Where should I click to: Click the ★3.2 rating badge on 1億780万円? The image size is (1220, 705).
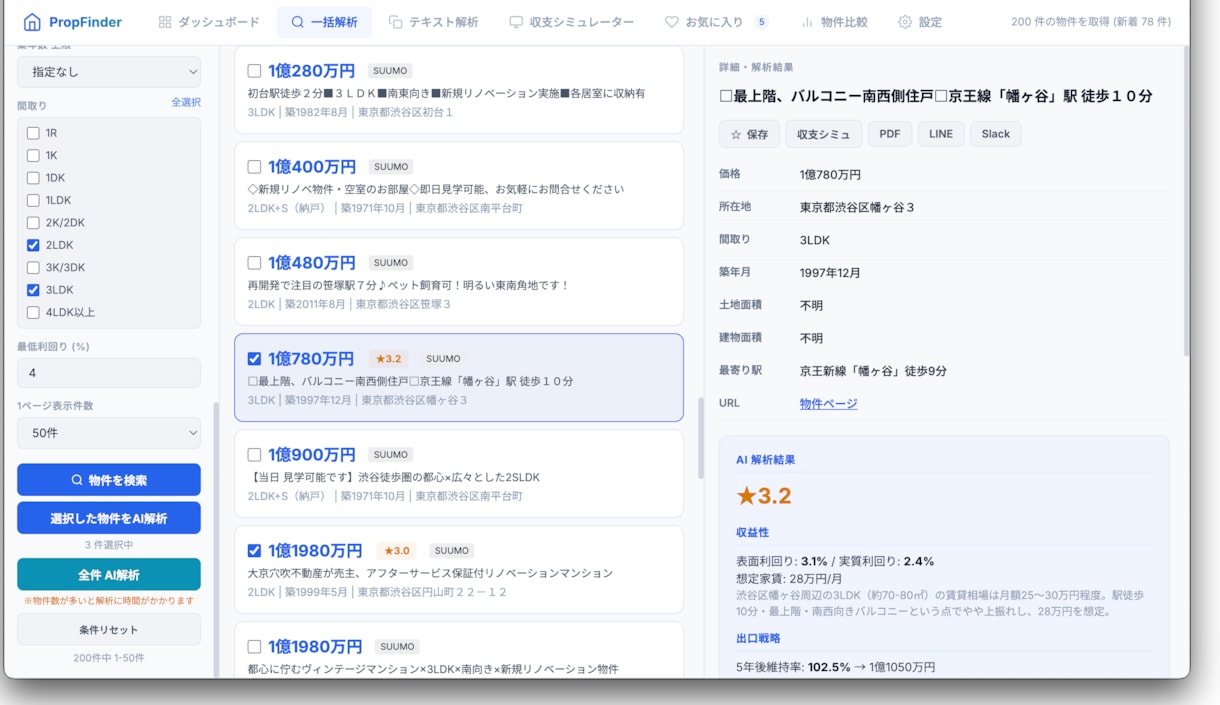point(388,359)
